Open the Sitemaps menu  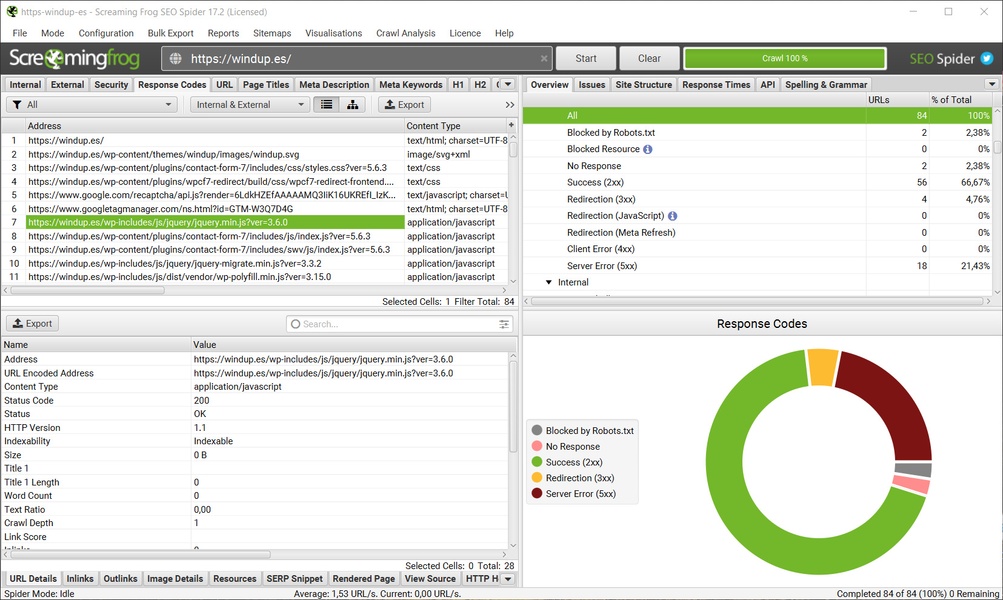[x=272, y=33]
